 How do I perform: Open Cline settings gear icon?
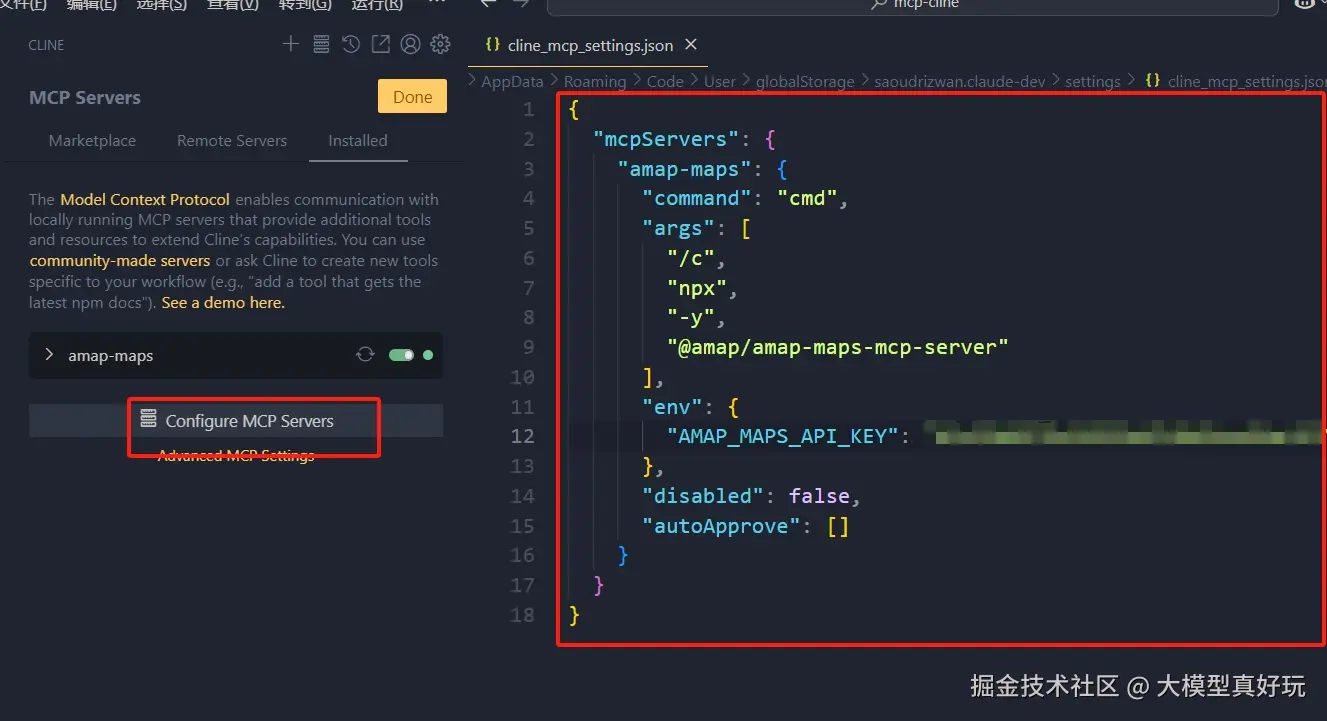point(440,44)
